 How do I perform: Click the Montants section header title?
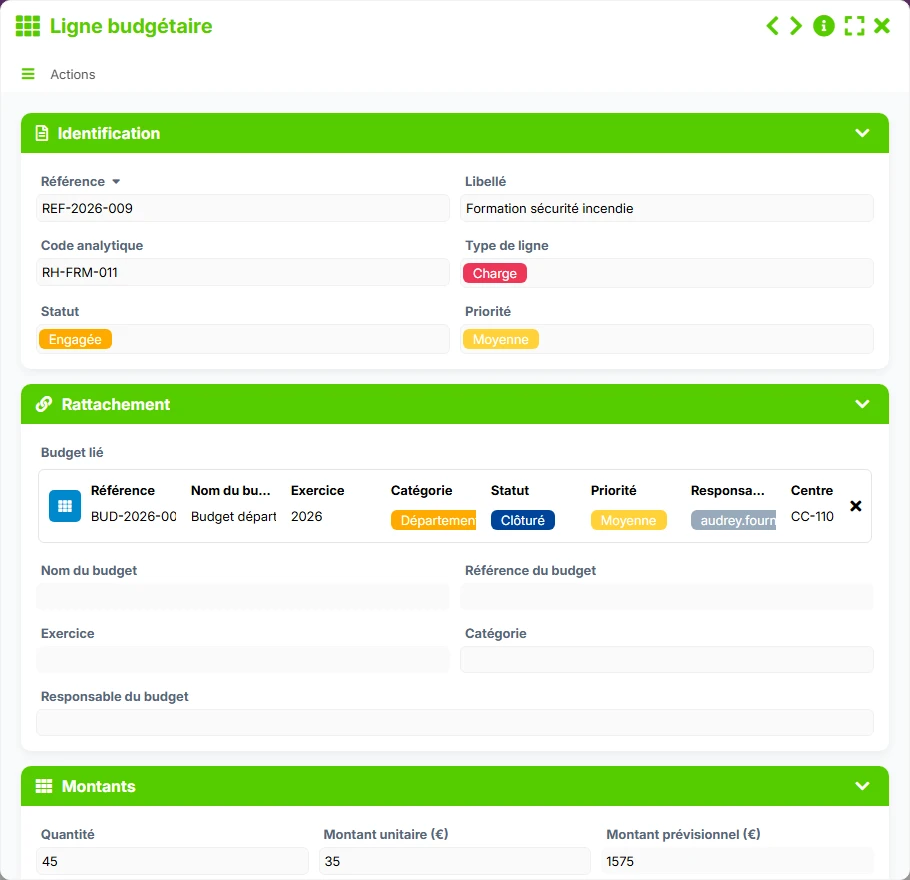click(99, 786)
